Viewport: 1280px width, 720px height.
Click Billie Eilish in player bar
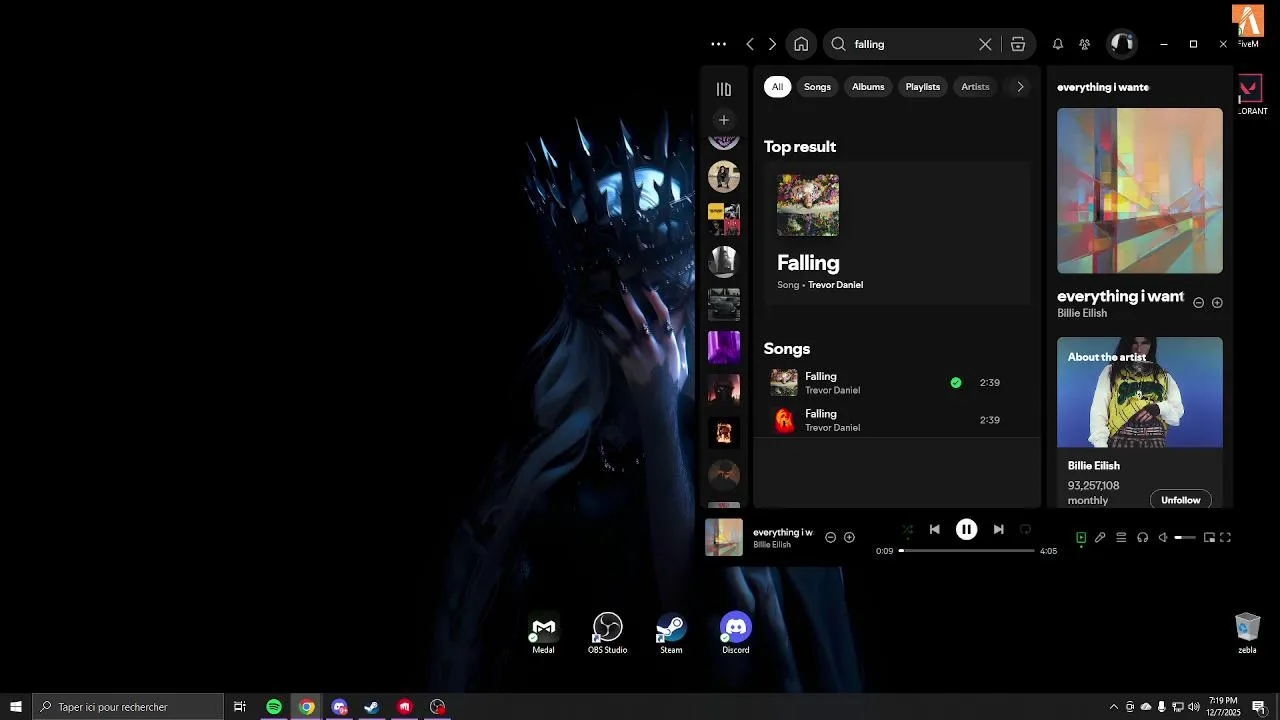click(x=772, y=545)
